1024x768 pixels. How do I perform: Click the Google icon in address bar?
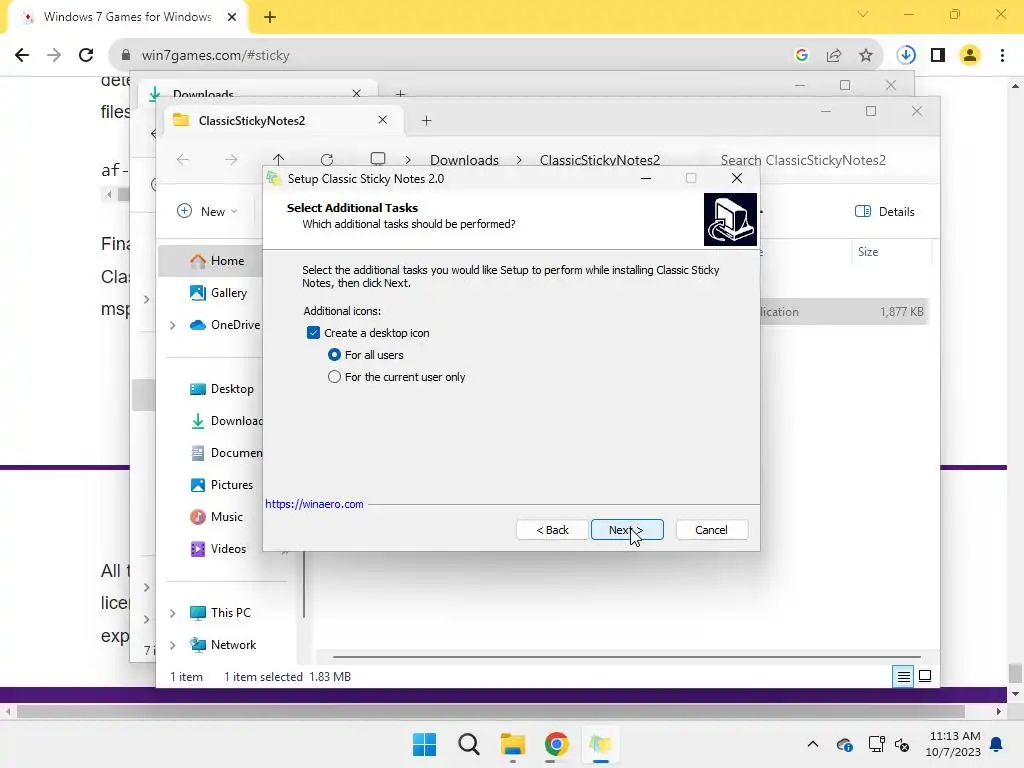pyautogui.click(x=802, y=56)
